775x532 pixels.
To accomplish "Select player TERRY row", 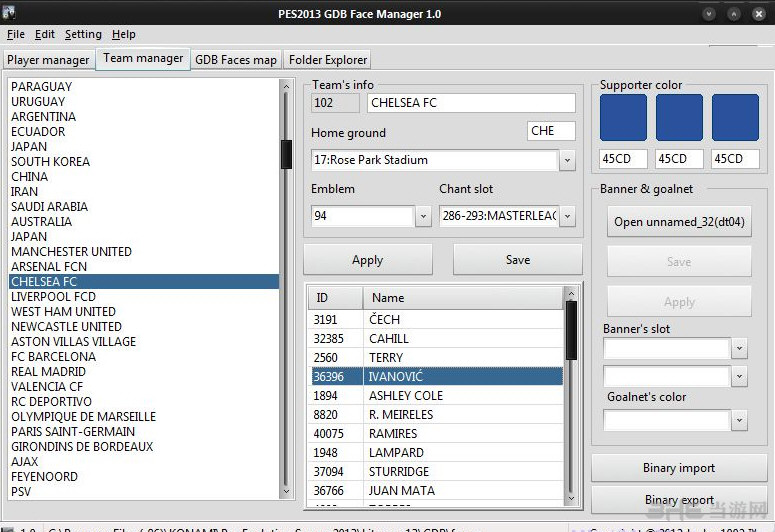I will (x=436, y=357).
